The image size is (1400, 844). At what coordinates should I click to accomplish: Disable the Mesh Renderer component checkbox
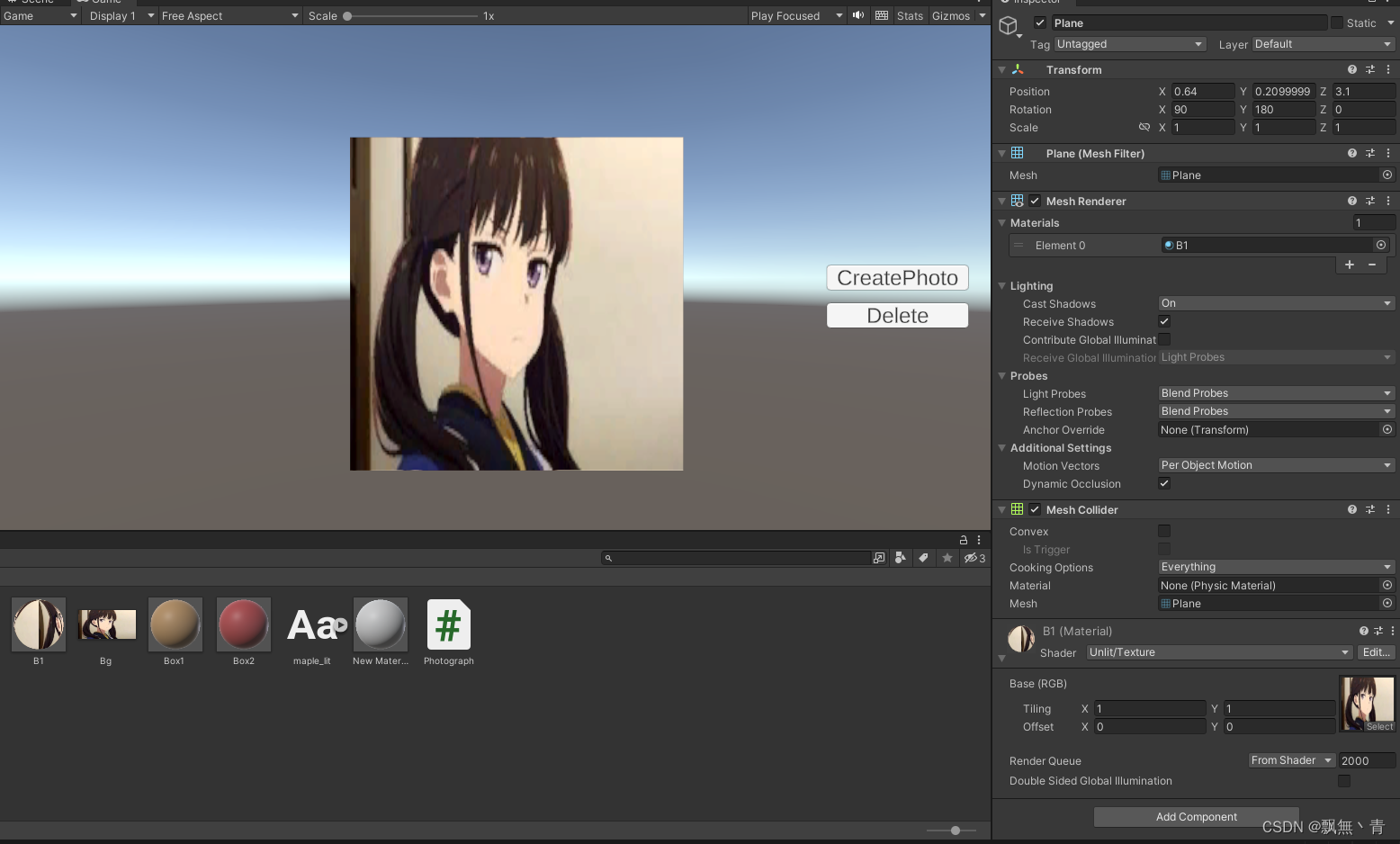tap(1035, 201)
